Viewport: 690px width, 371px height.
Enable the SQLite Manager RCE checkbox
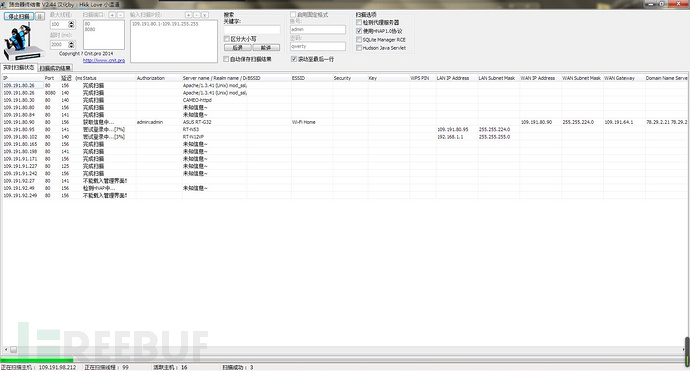(x=359, y=40)
